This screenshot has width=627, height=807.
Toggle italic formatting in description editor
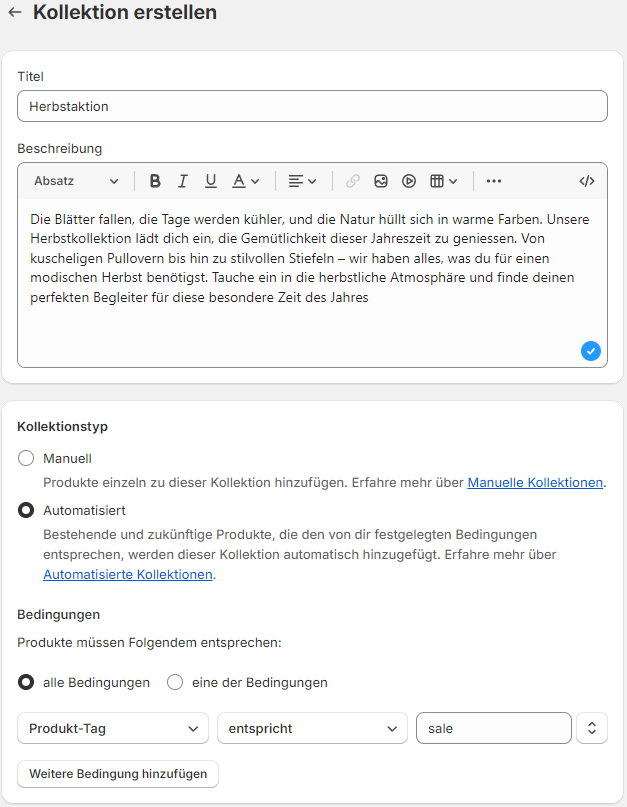pos(182,181)
